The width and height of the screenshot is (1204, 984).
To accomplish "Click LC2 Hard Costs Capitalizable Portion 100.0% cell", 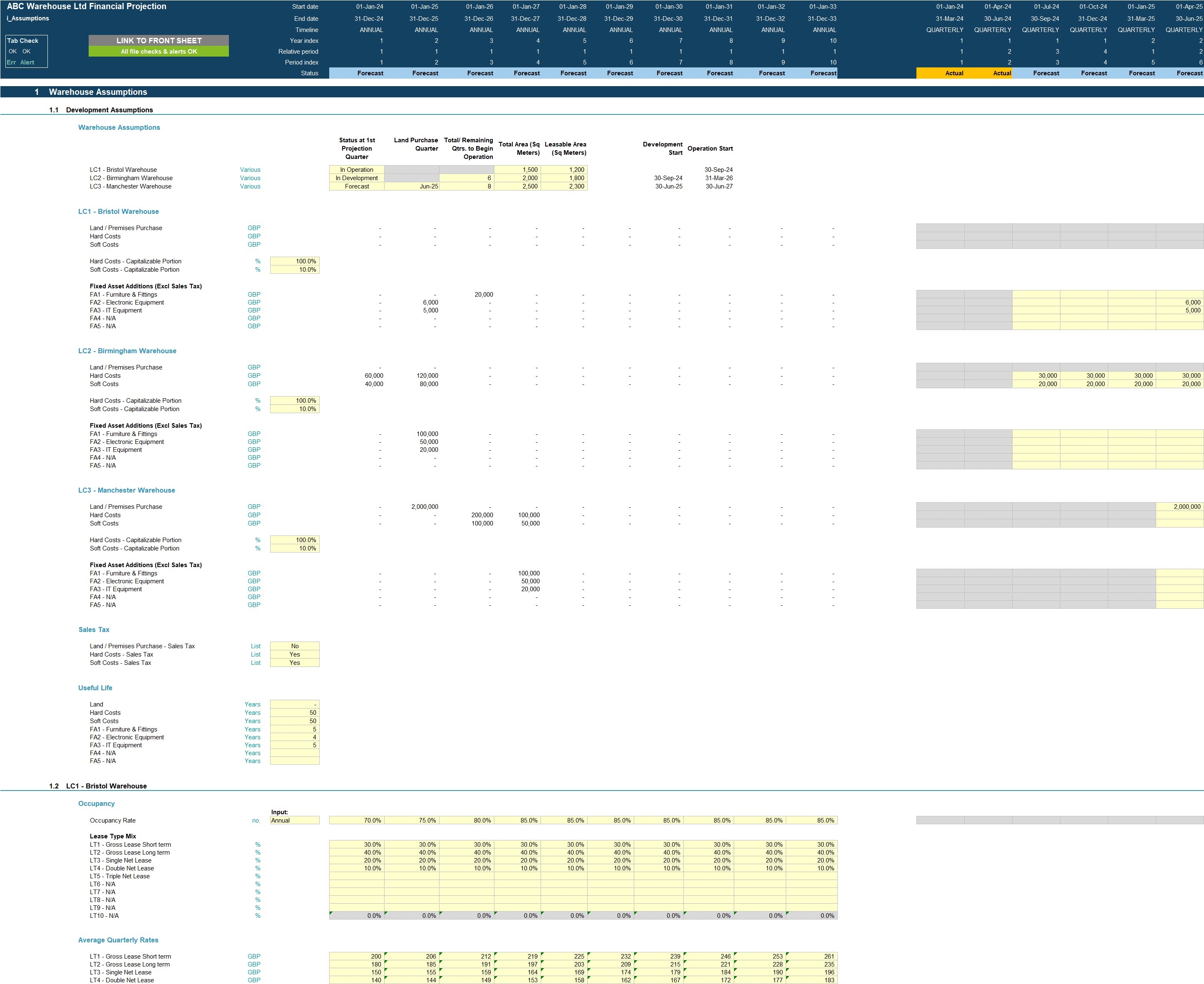I will (295, 401).
